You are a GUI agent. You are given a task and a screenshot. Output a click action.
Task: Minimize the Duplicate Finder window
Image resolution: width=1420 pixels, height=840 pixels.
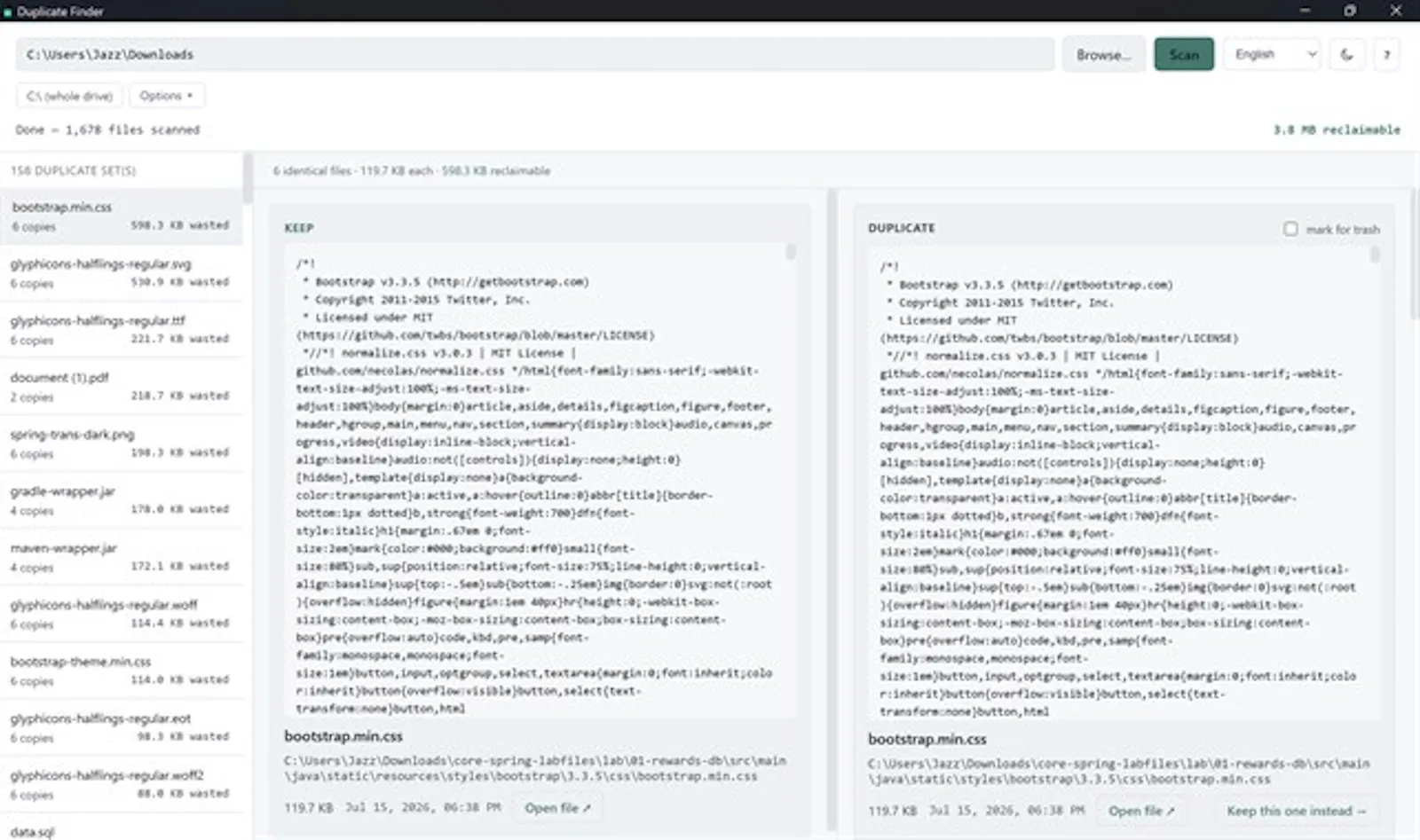[x=1305, y=11]
